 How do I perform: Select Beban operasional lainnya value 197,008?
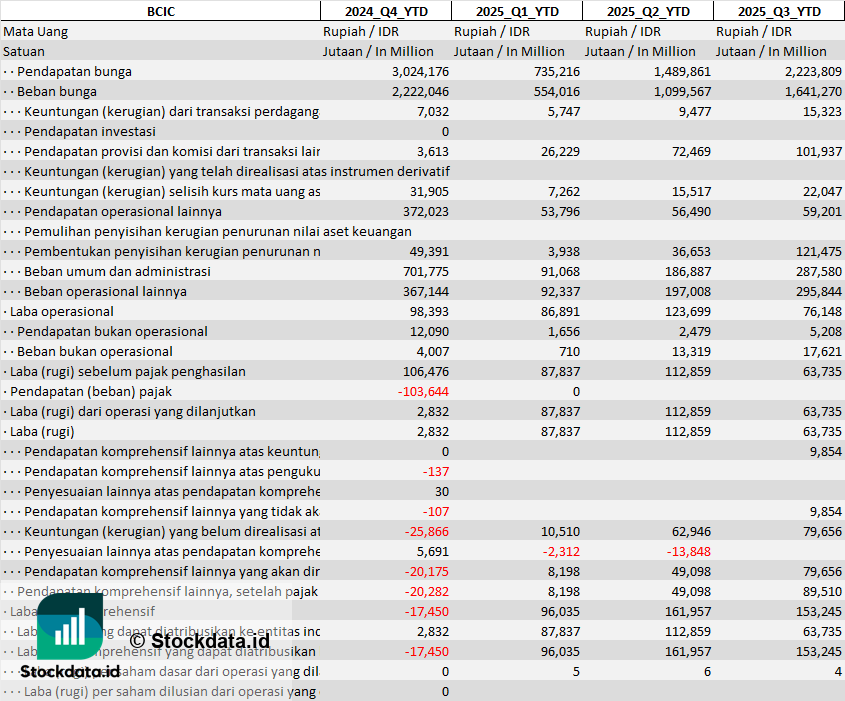[x=688, y=291]
